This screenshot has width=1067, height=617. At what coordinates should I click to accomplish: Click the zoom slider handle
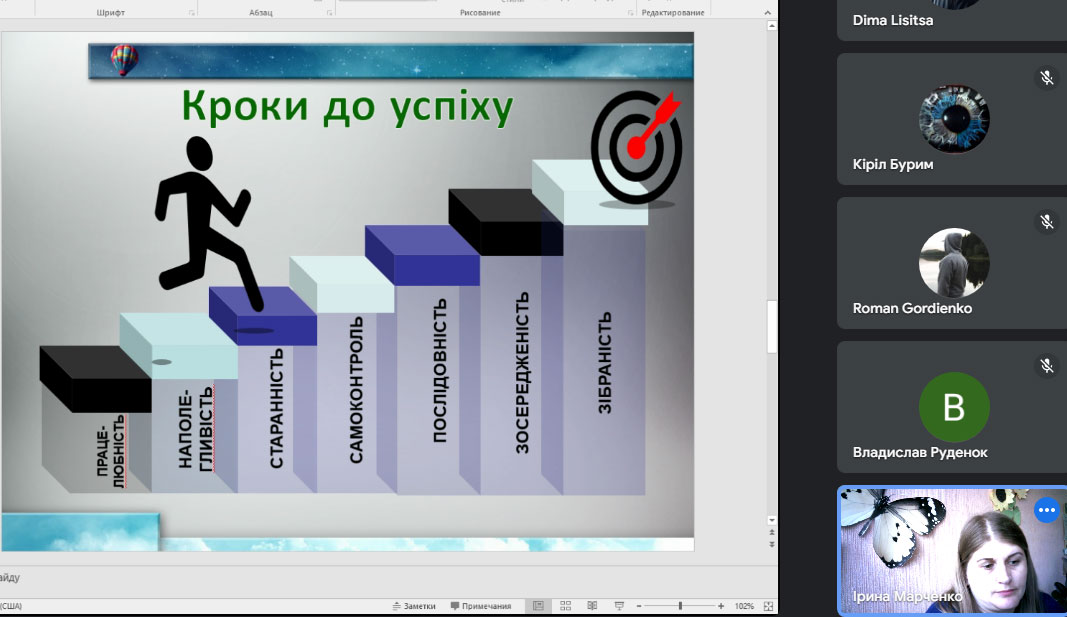point(680,605)
